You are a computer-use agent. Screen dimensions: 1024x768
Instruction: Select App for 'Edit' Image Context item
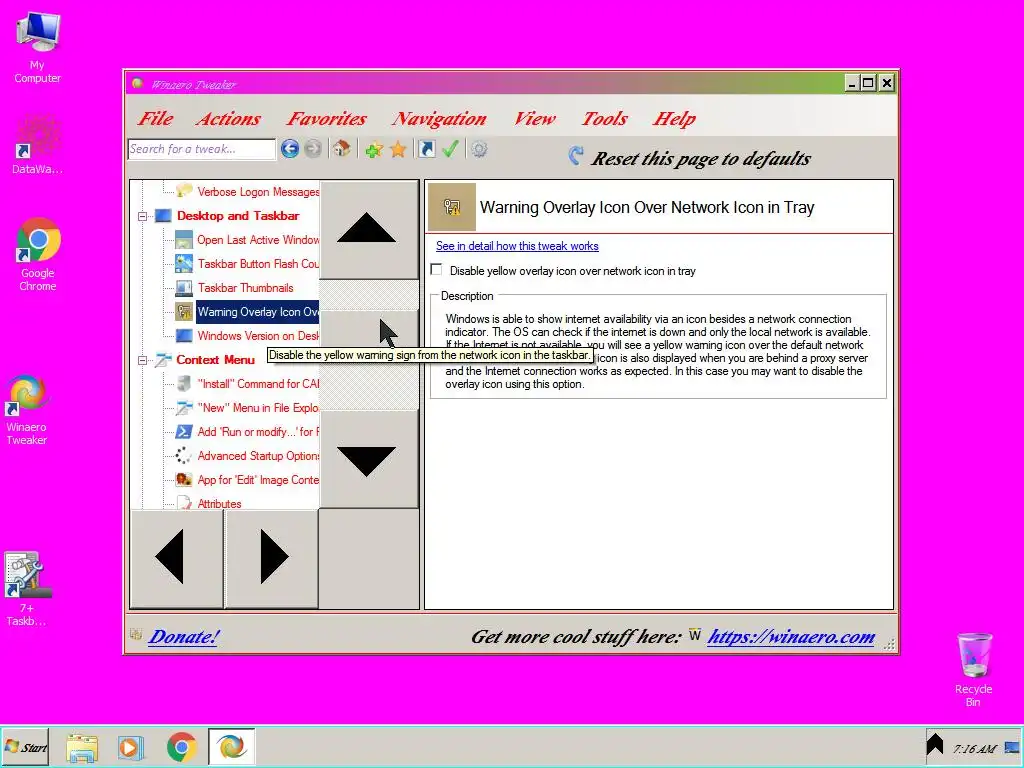coord(258,480)
